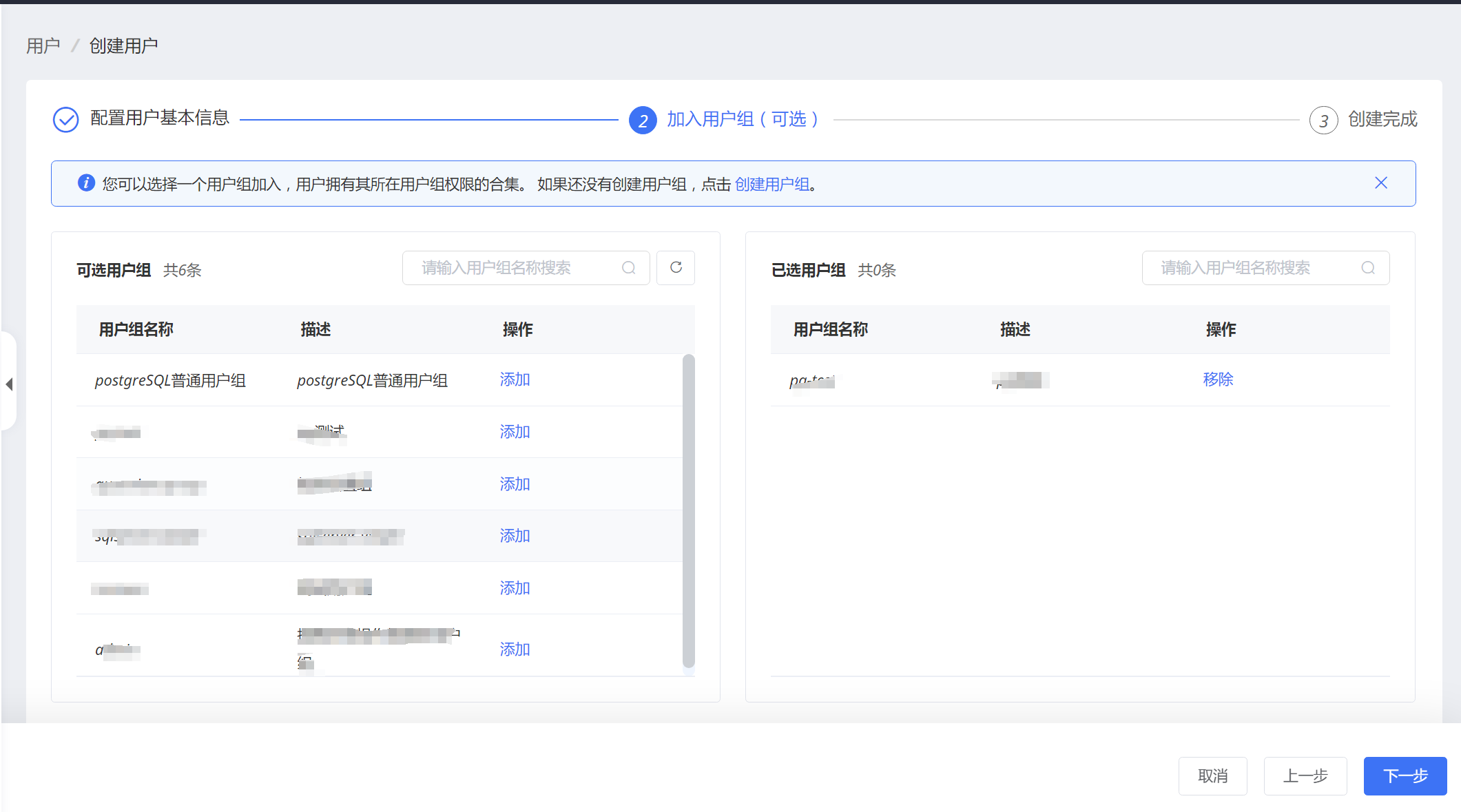The image size is (1461, 812).
Task: Select the 配置用户基本信息 step label
Action: [x=160, y=118]
